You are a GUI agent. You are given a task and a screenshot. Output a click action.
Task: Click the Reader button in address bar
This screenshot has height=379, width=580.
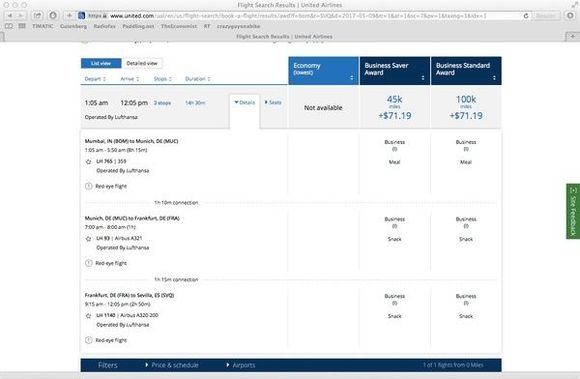tap(546, 16)
